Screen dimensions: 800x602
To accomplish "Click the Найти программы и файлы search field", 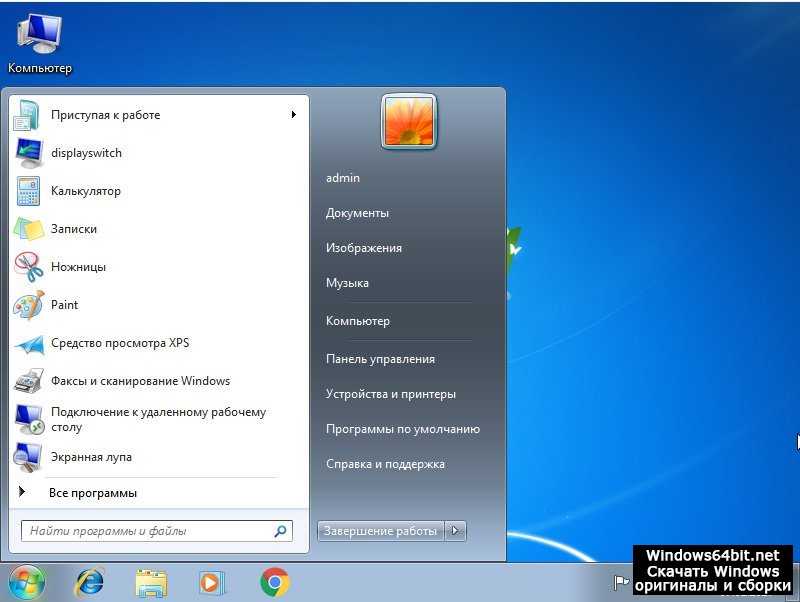I will coord(150,531).
